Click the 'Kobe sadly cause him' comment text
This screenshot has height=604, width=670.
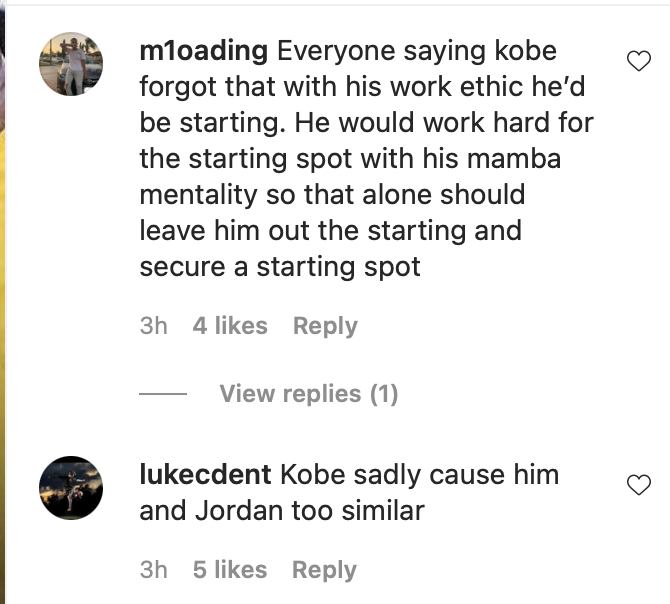[x=420, y=474]
